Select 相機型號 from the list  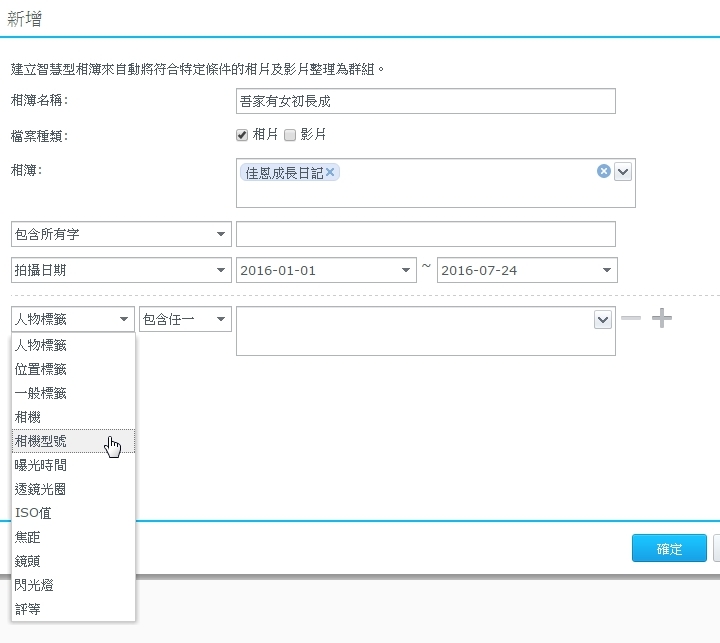[x=58, y=441]
